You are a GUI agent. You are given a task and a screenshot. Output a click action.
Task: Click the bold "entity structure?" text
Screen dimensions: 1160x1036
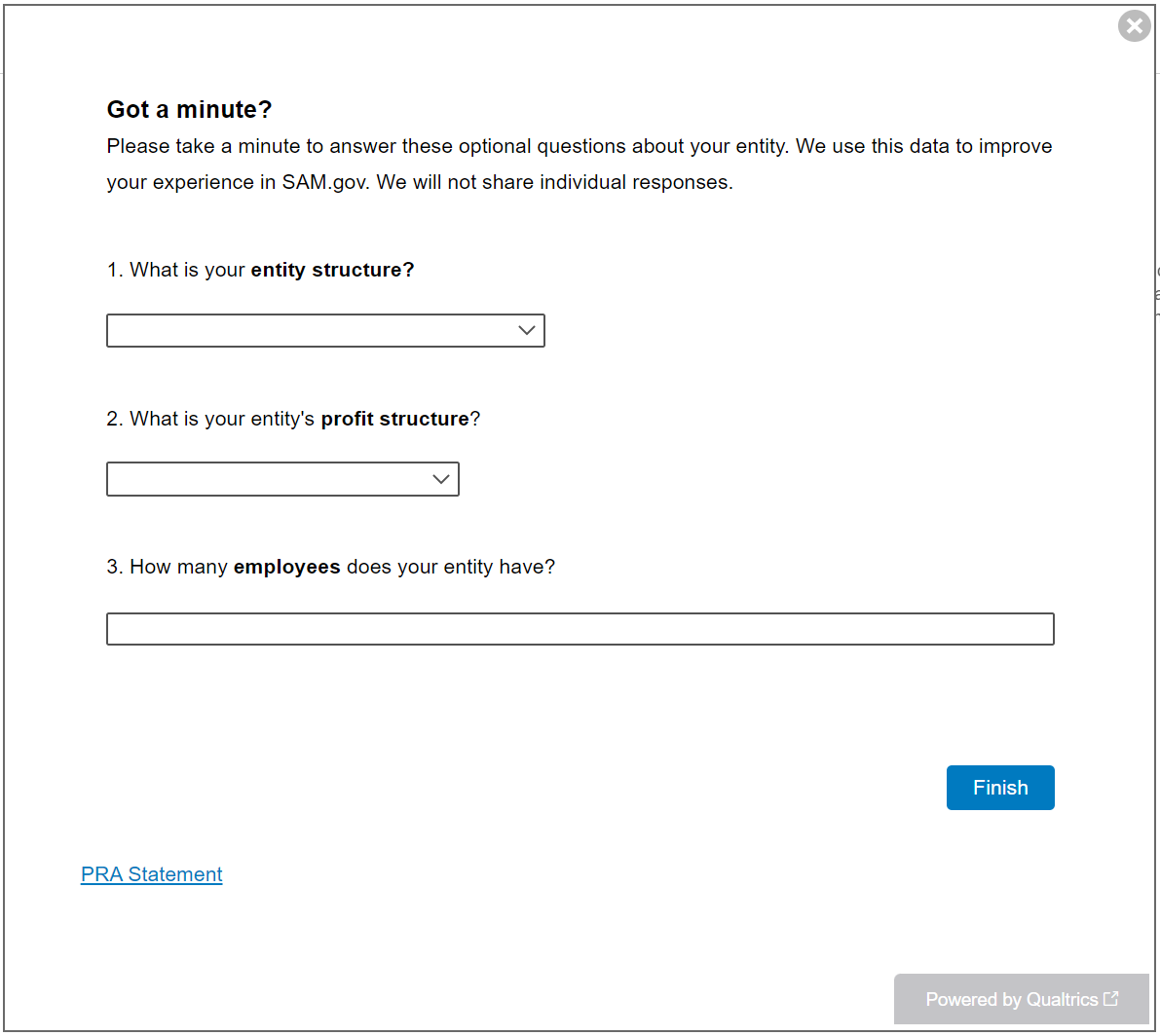[x=332, y=270]
